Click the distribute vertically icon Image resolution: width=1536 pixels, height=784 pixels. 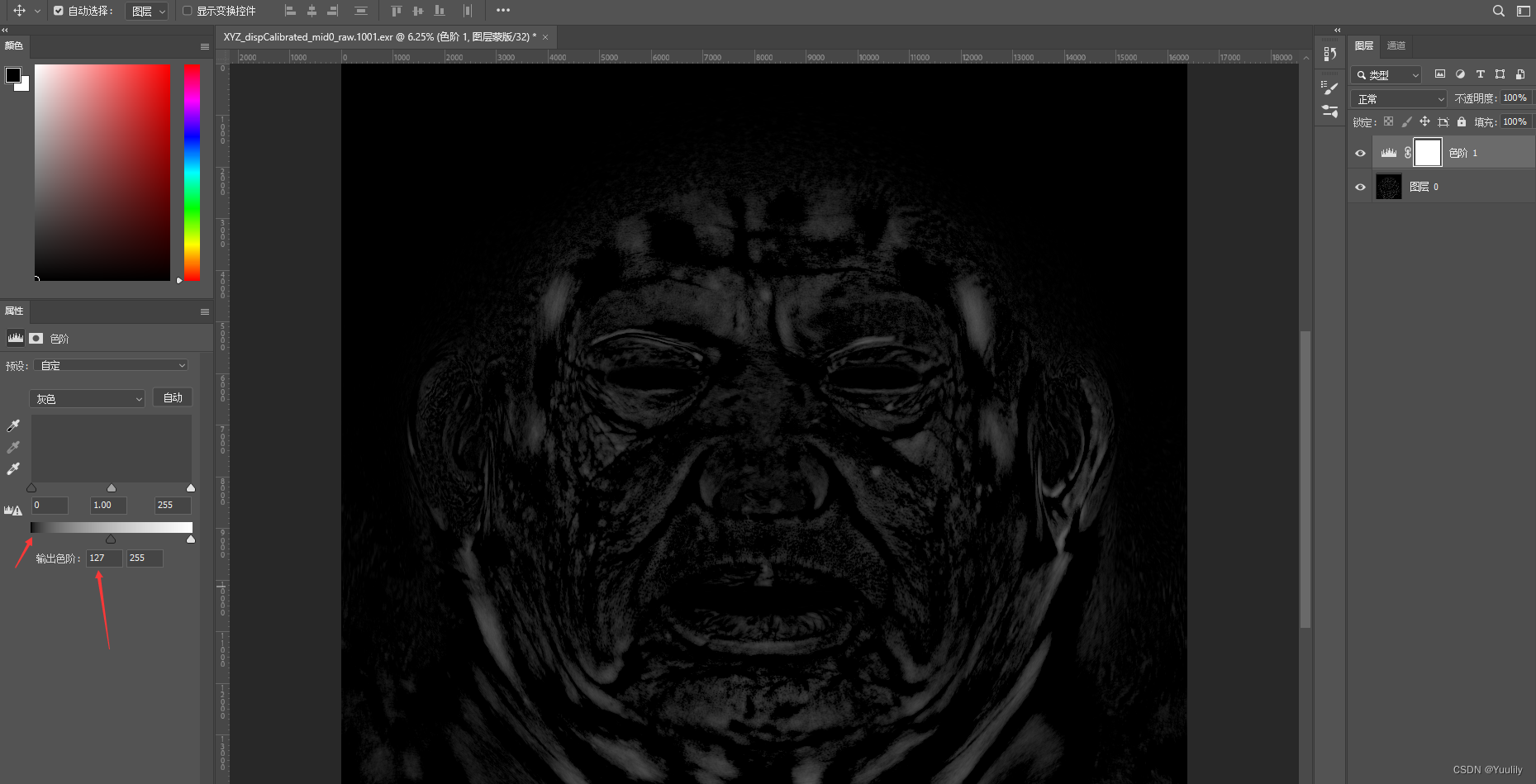click(361, 11)
